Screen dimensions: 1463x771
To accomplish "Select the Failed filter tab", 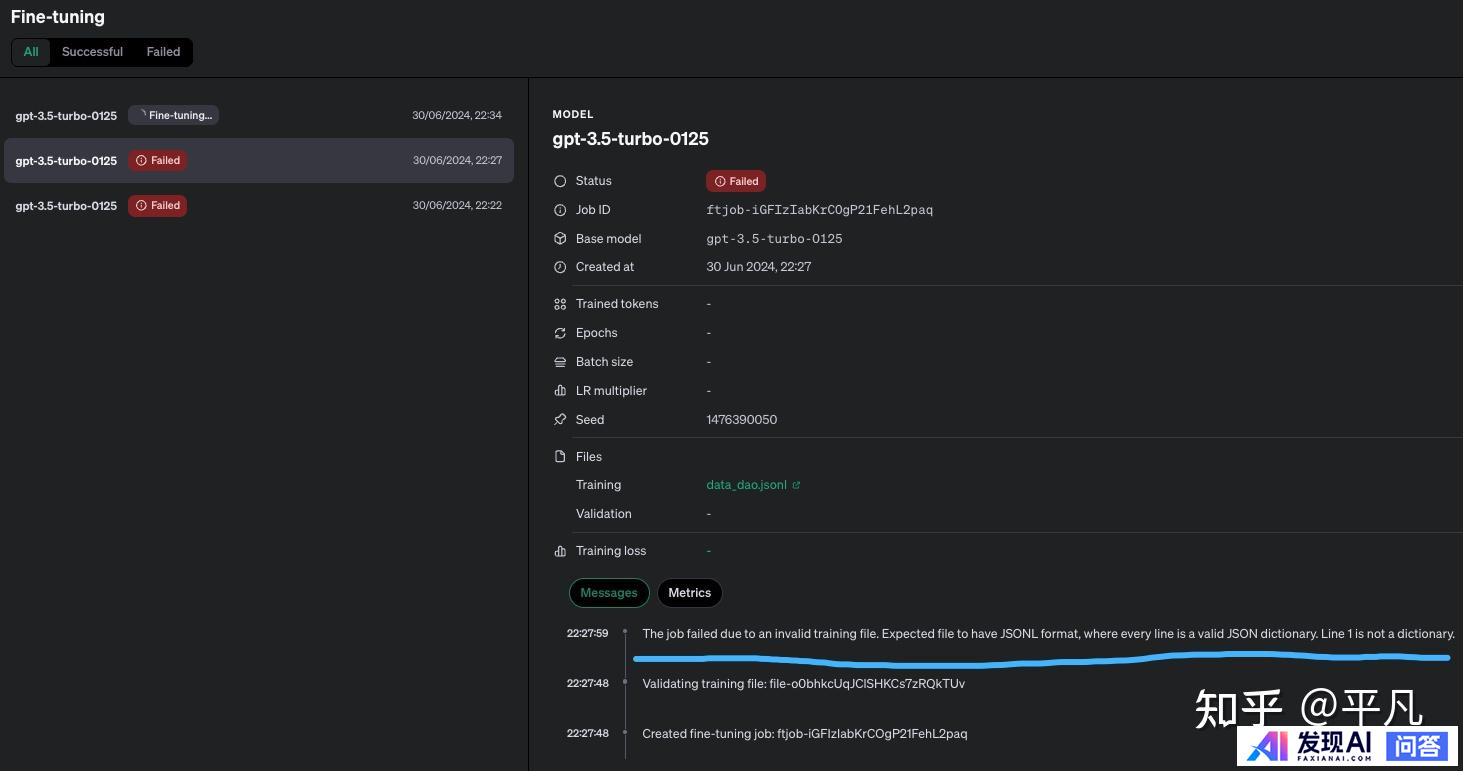I will pos(163,52).
